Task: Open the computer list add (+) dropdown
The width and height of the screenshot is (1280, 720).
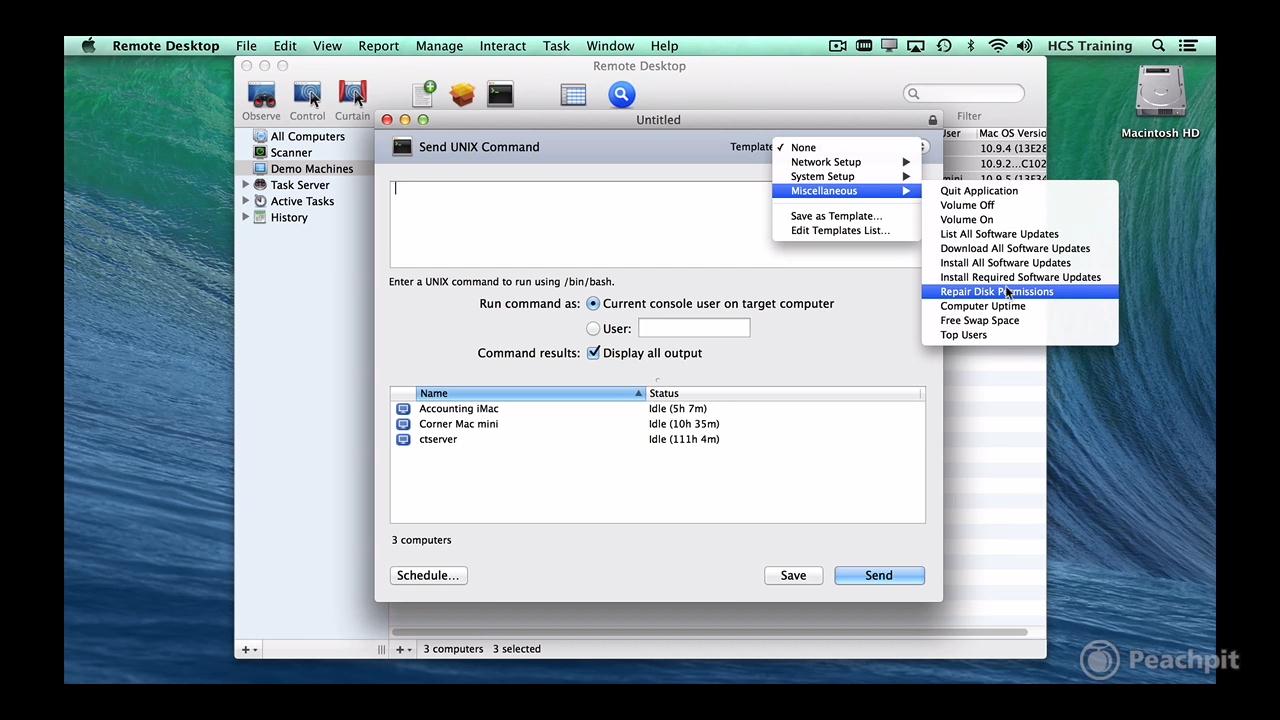Action: pyautogui.click(x=402, y=650)
